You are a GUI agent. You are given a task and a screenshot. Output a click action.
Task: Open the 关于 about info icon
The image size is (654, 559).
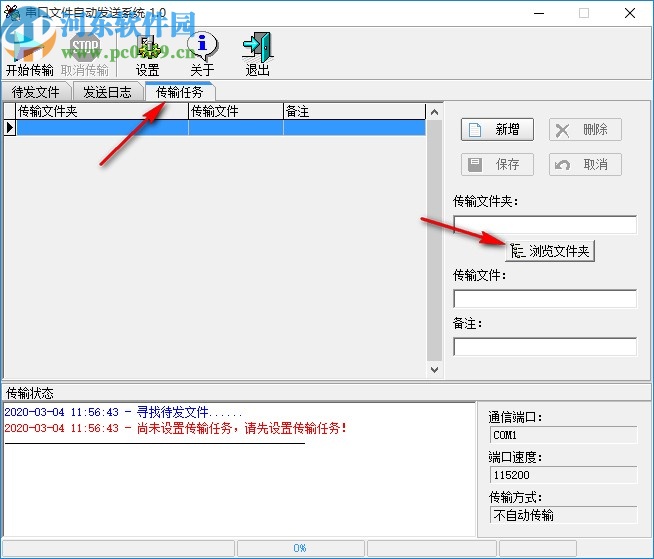click(202, 52)
